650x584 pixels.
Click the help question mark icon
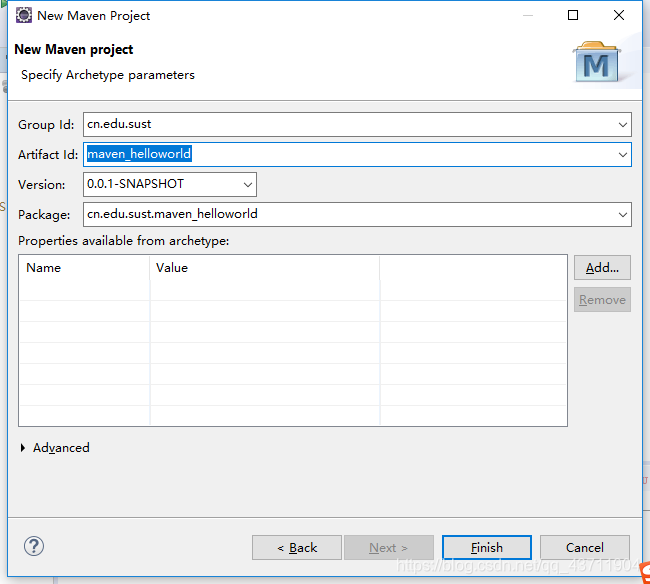click(x=34, y=546)
